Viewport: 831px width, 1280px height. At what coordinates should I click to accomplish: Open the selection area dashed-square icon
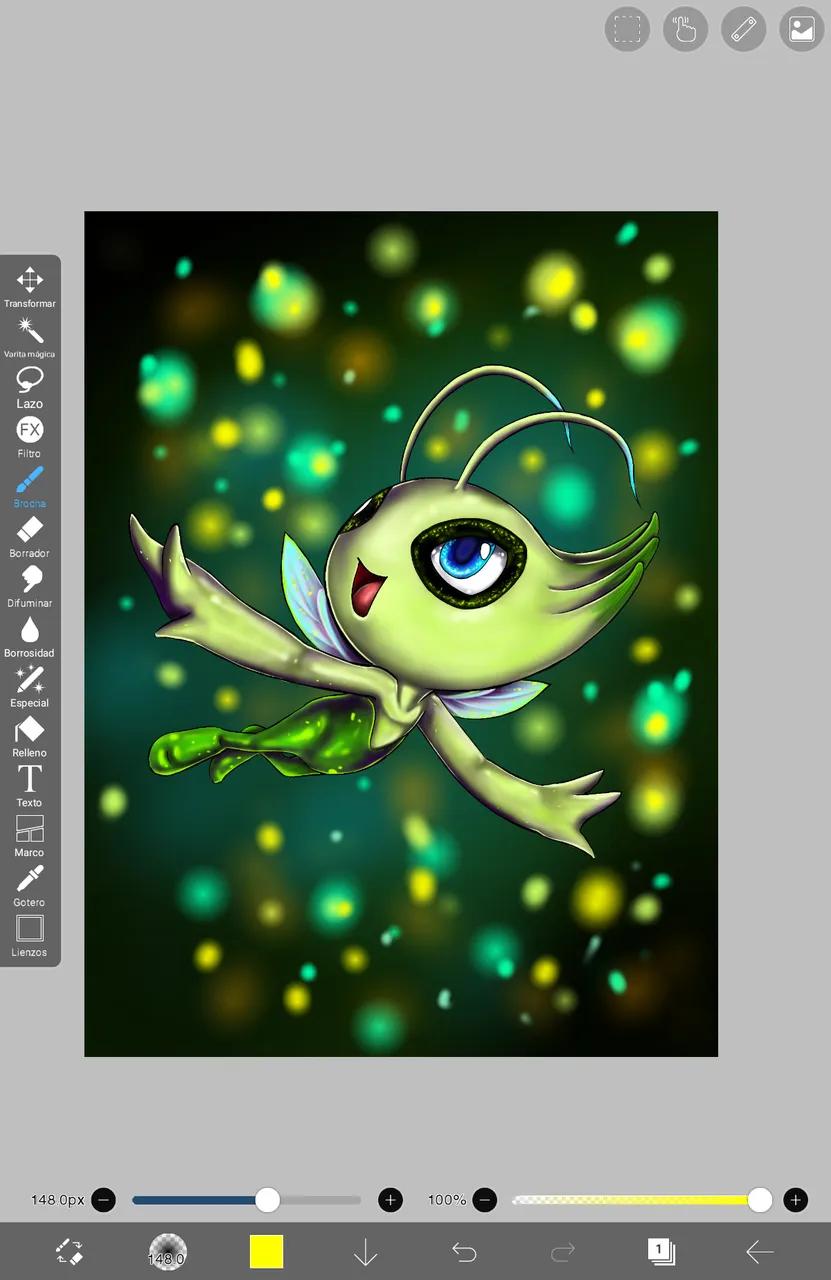tap(627, 29)
